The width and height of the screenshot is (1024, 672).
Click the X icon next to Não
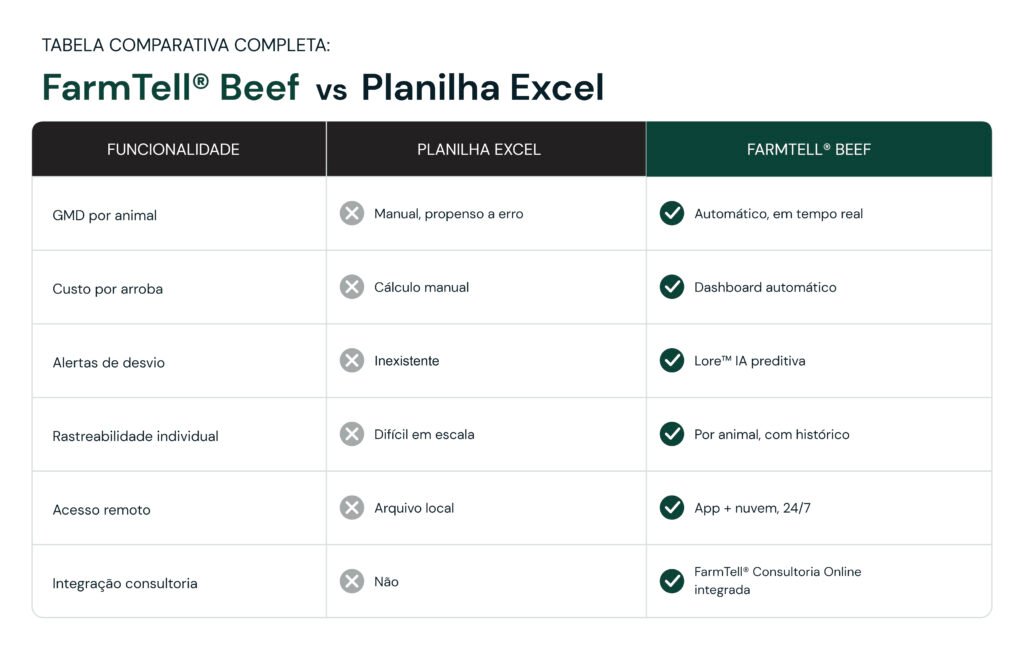point(351,581)
